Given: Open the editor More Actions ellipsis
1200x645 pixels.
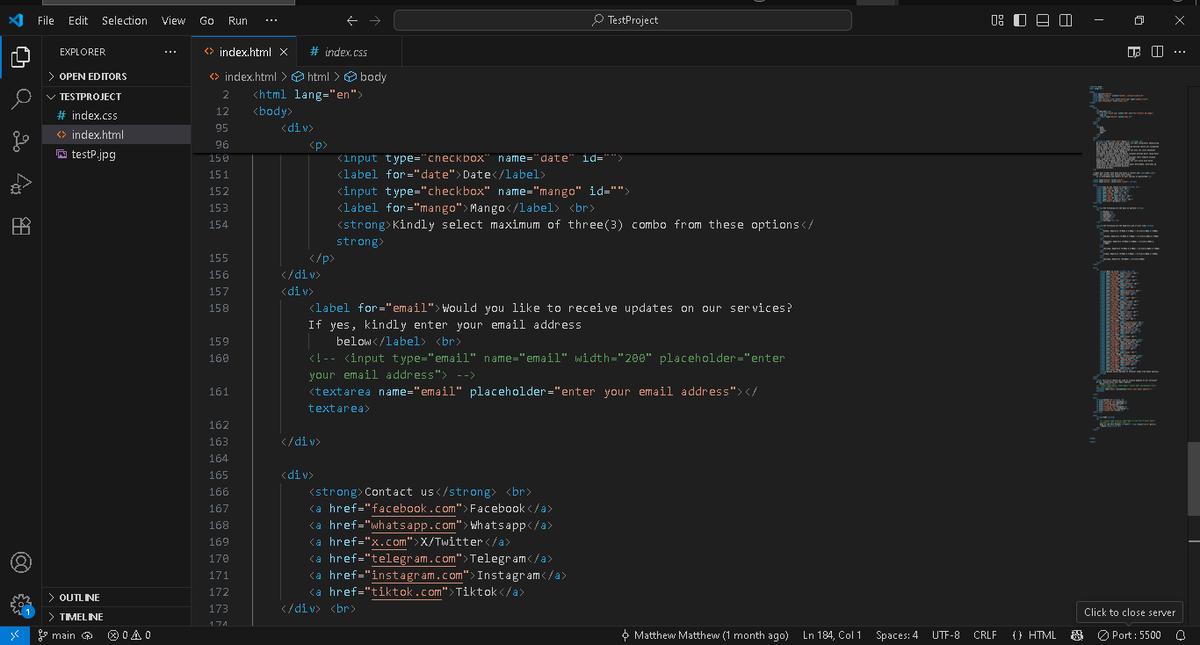Looking at the screenshot, I should coord(1180,52).
